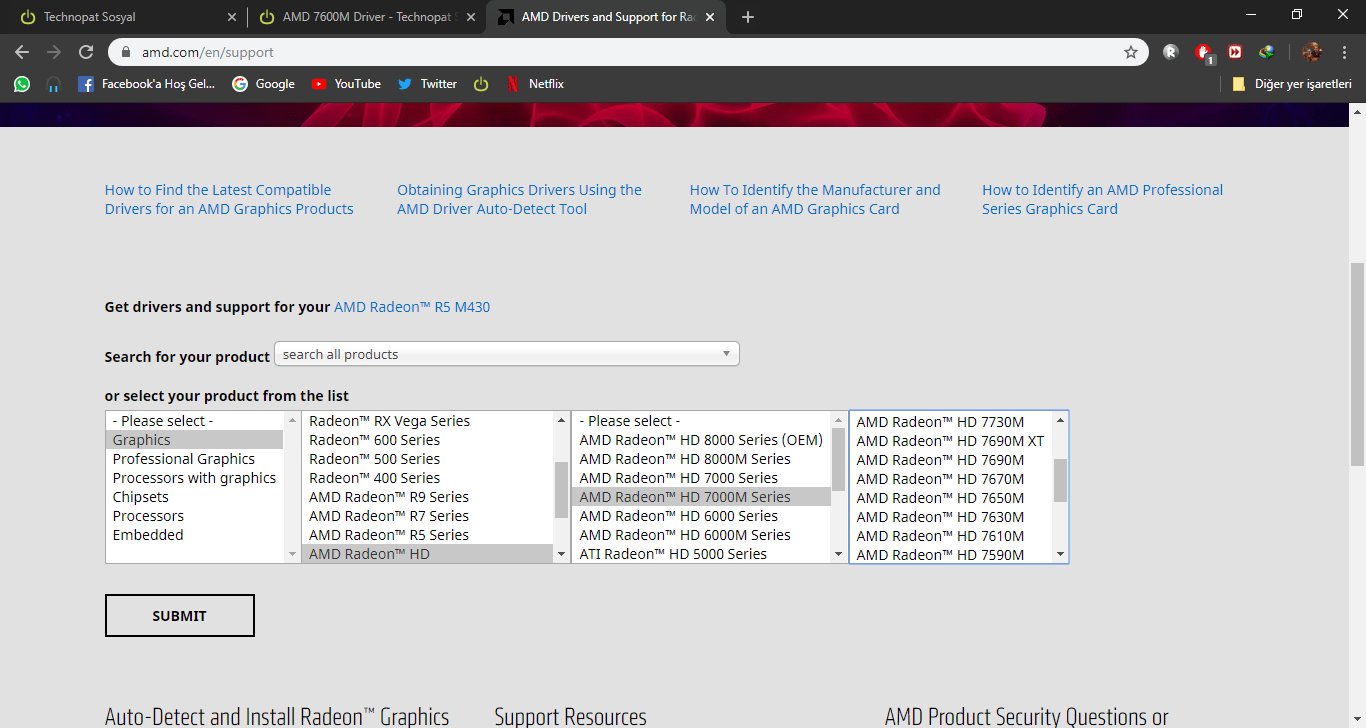The image size is (1366, 728).
Task: Click the down arrow of the product series list
Action: pos(560,554)
